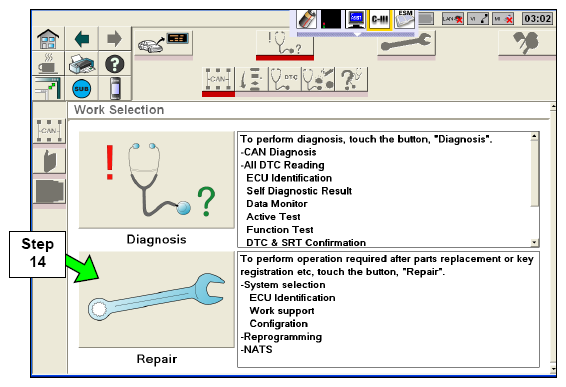Click the 'Work support' line

pyautogui.click(x=282, y=311)
